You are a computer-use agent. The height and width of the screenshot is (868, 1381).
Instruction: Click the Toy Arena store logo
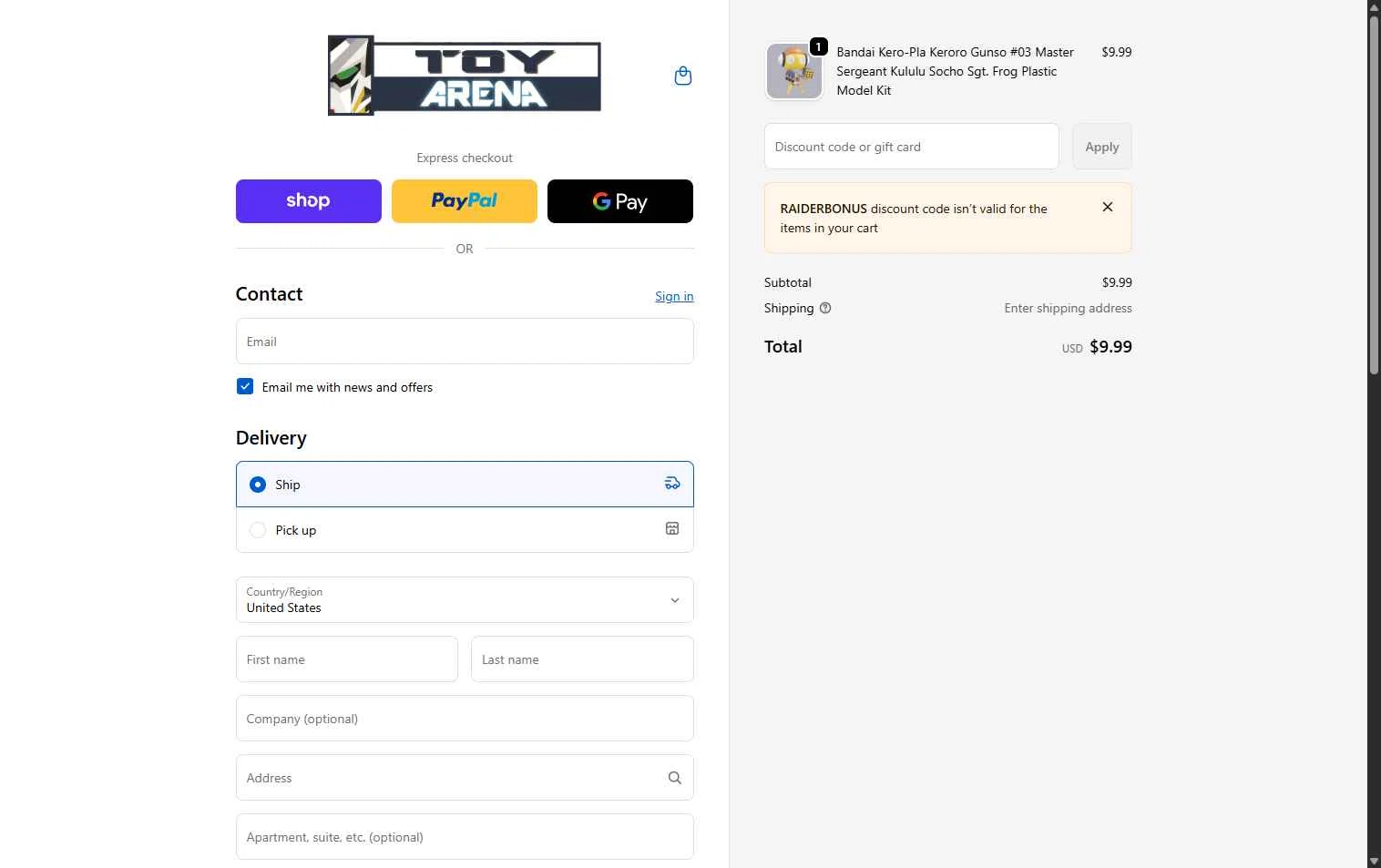click(465, 76)
